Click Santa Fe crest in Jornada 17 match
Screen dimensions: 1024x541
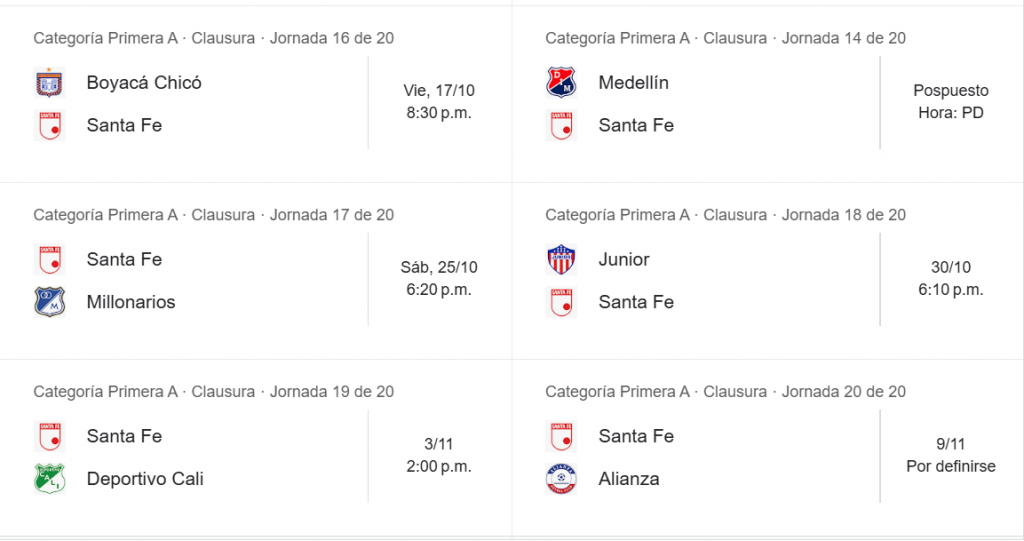click(49, 260)
